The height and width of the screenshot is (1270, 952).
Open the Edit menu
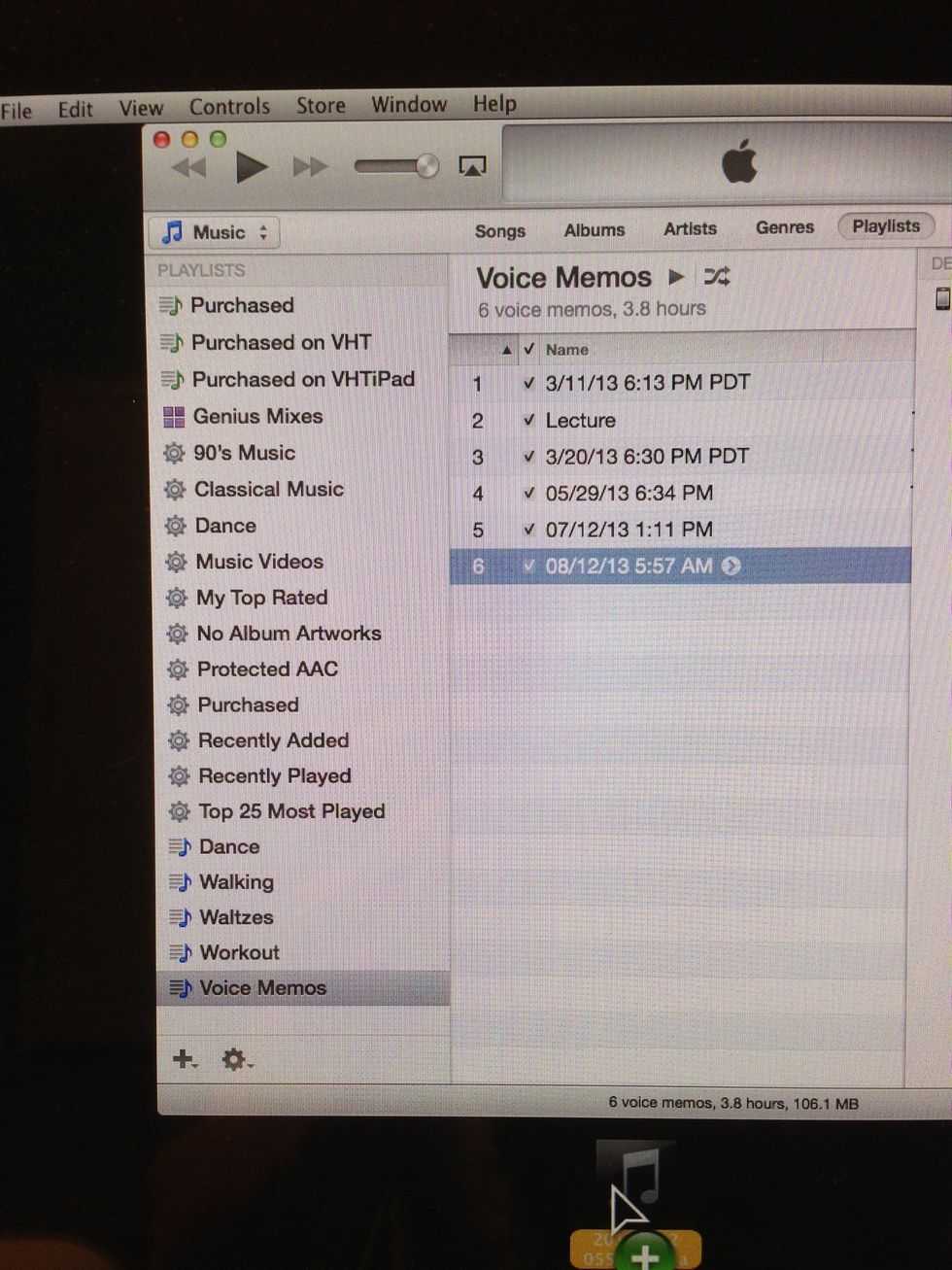tap(75, 109)
